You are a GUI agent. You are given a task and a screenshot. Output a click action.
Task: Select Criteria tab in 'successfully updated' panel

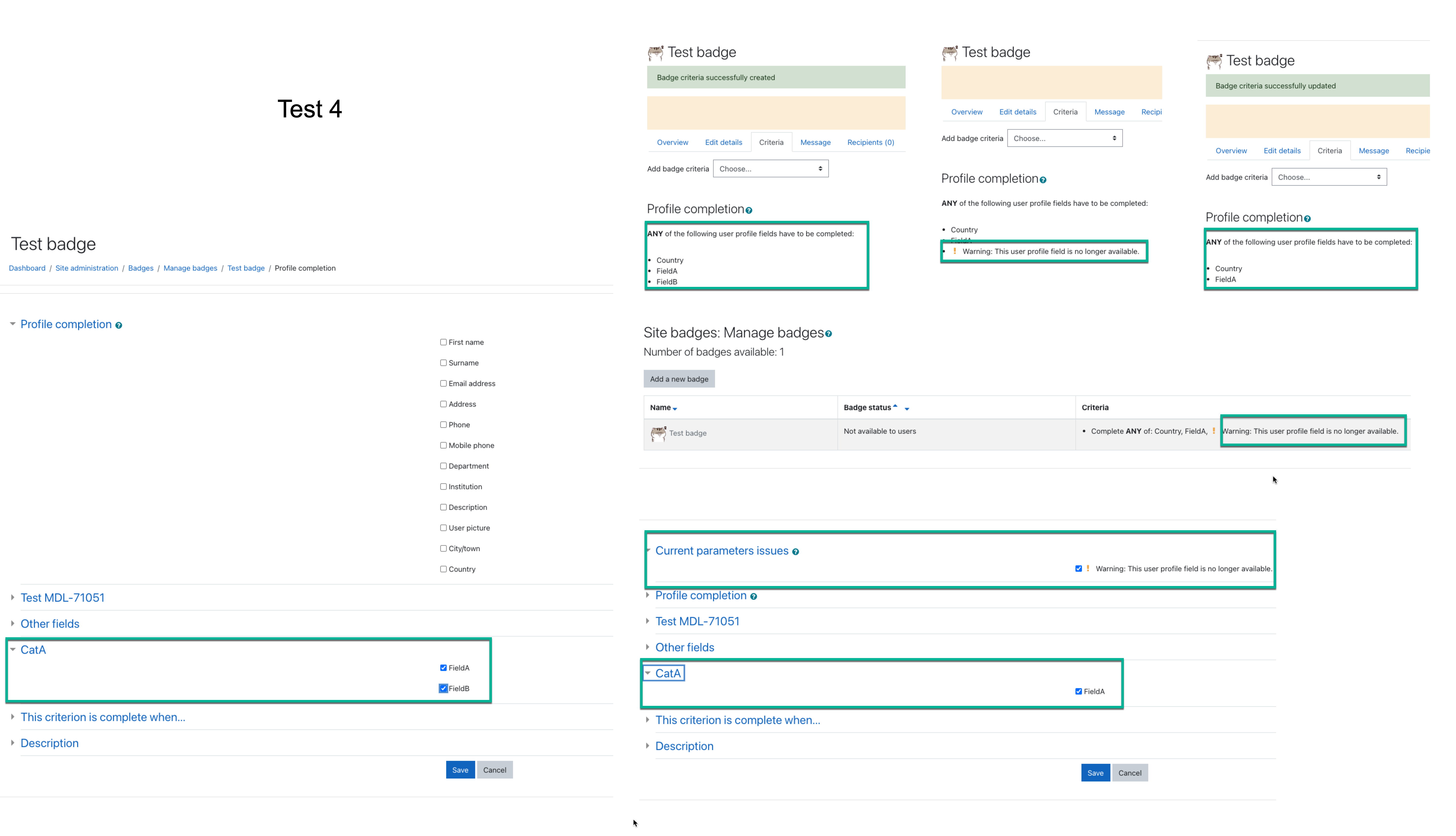1330,151
